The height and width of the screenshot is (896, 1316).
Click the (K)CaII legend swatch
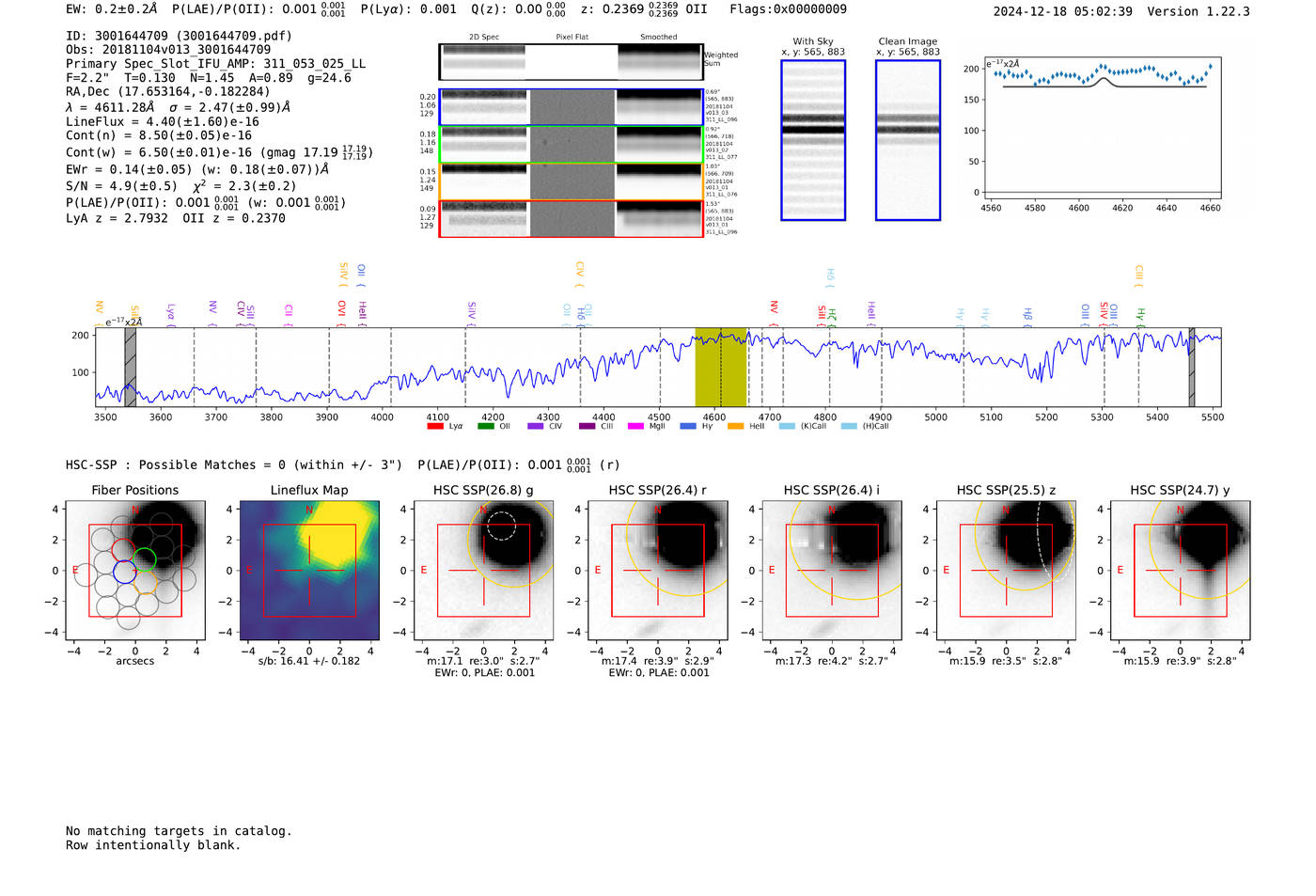(787, 426)
